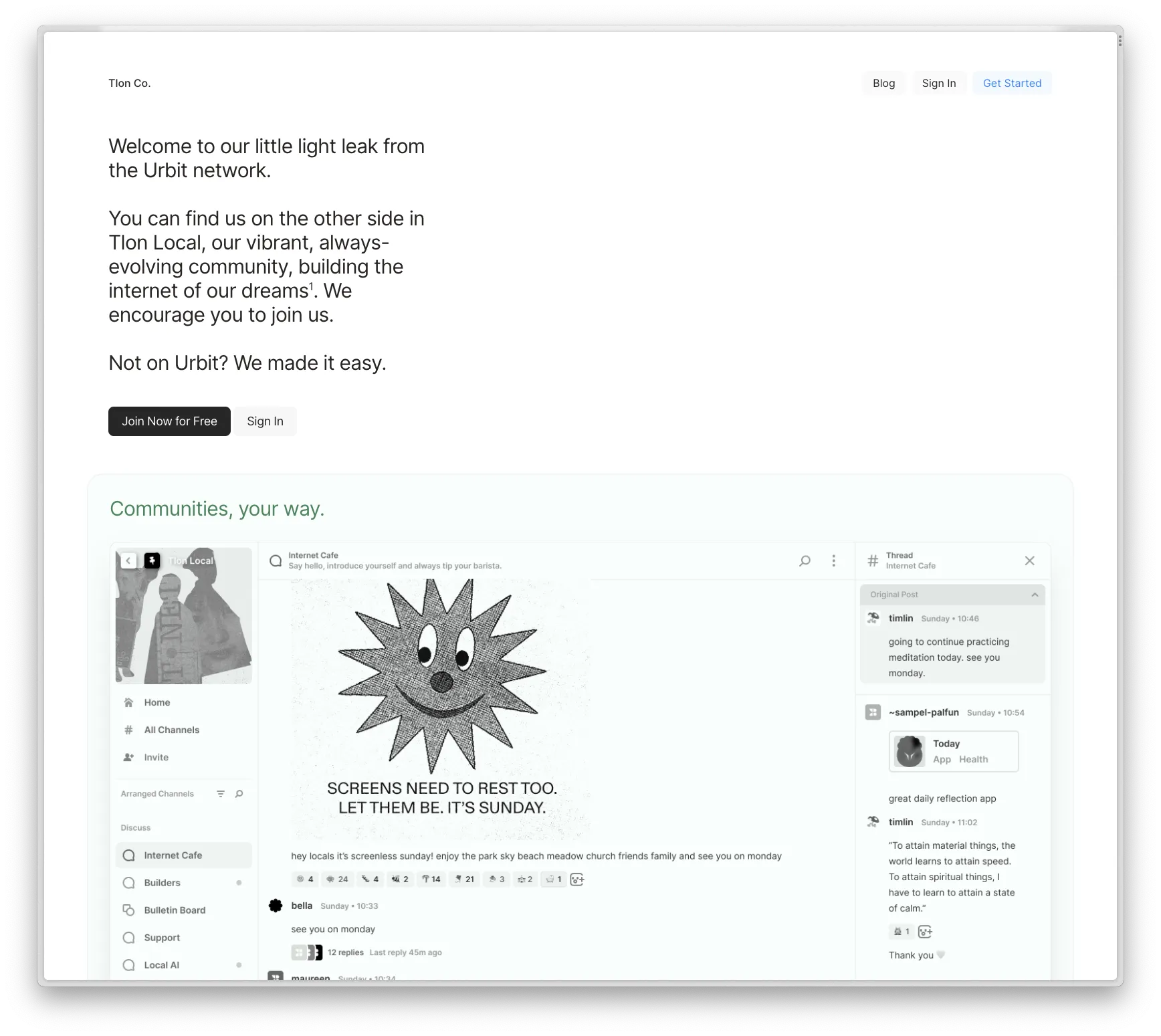Click Sign In in the top navigation
Screen dimensions: 1161x1036
pos(939,83)
